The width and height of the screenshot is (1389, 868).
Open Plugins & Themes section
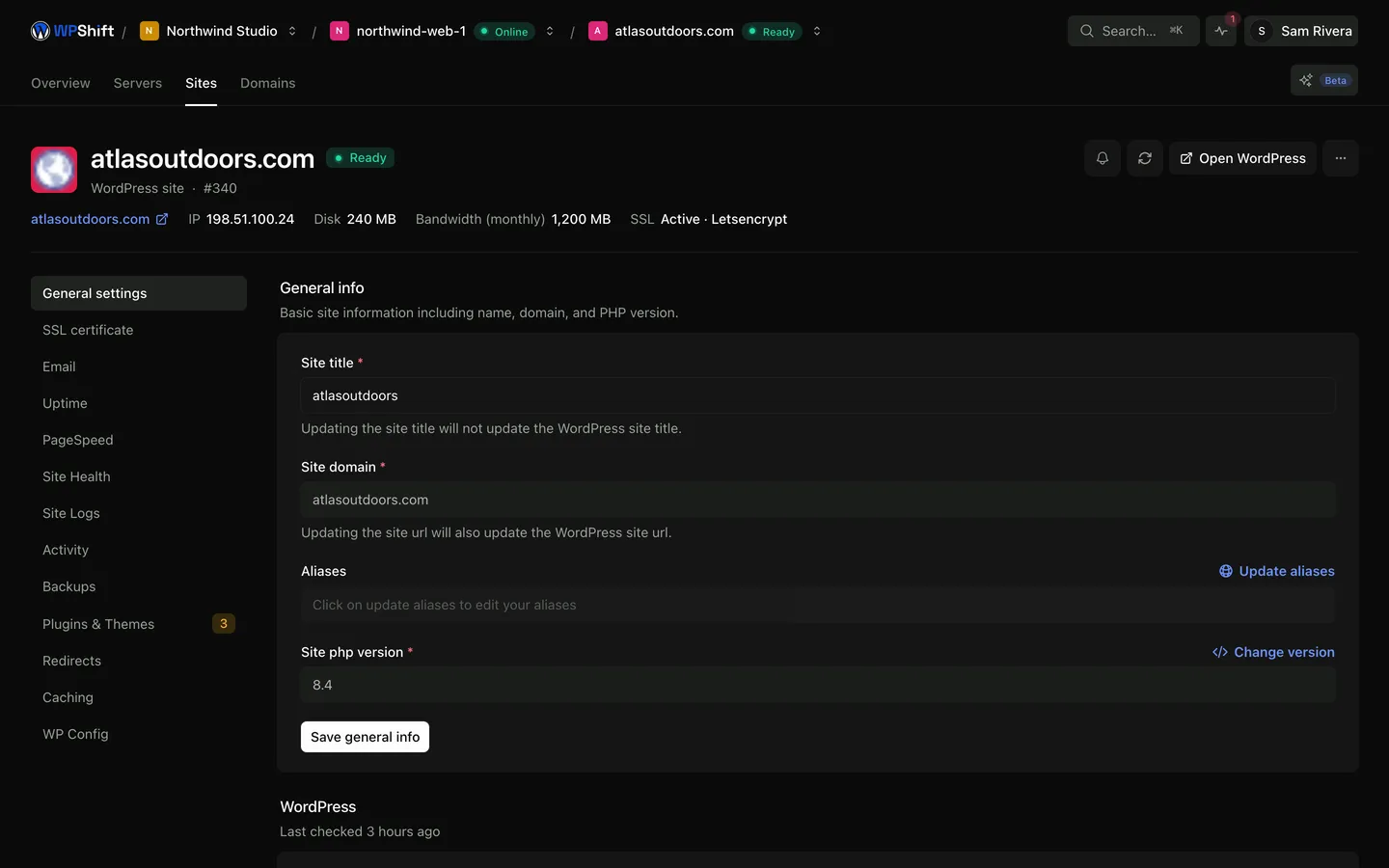pyautogui.click(x=139, y=624)
